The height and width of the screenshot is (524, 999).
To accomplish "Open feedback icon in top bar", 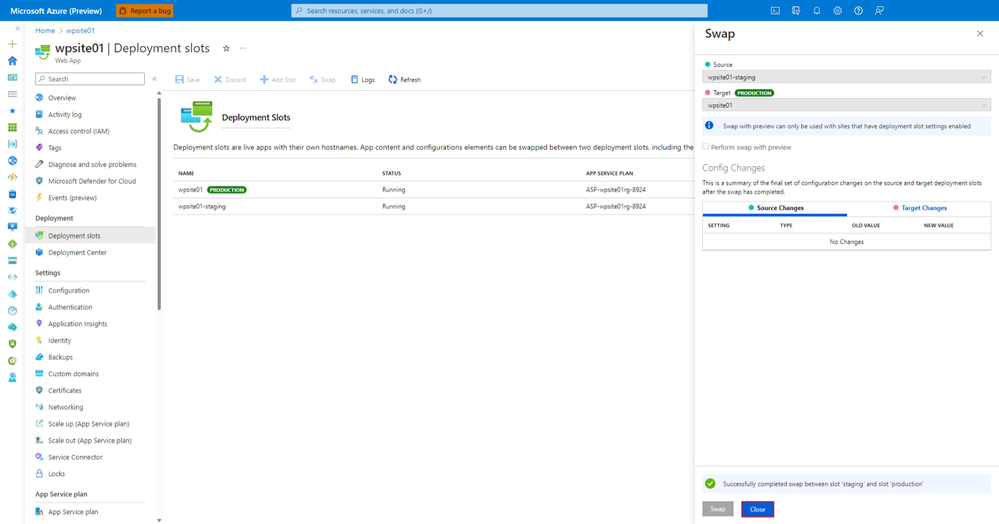I will point(879,11).
